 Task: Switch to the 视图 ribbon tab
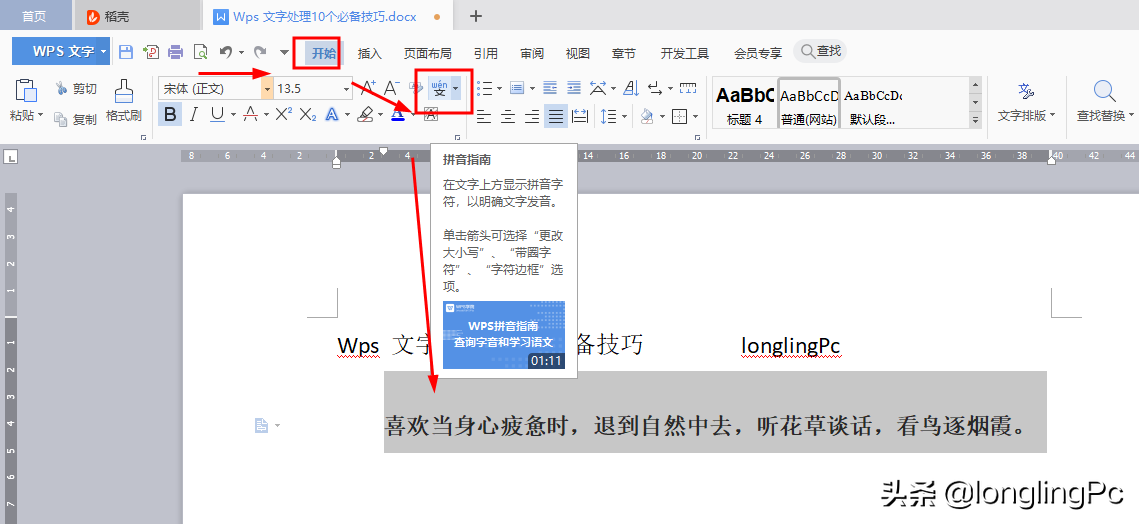click(x=577, y=53)
